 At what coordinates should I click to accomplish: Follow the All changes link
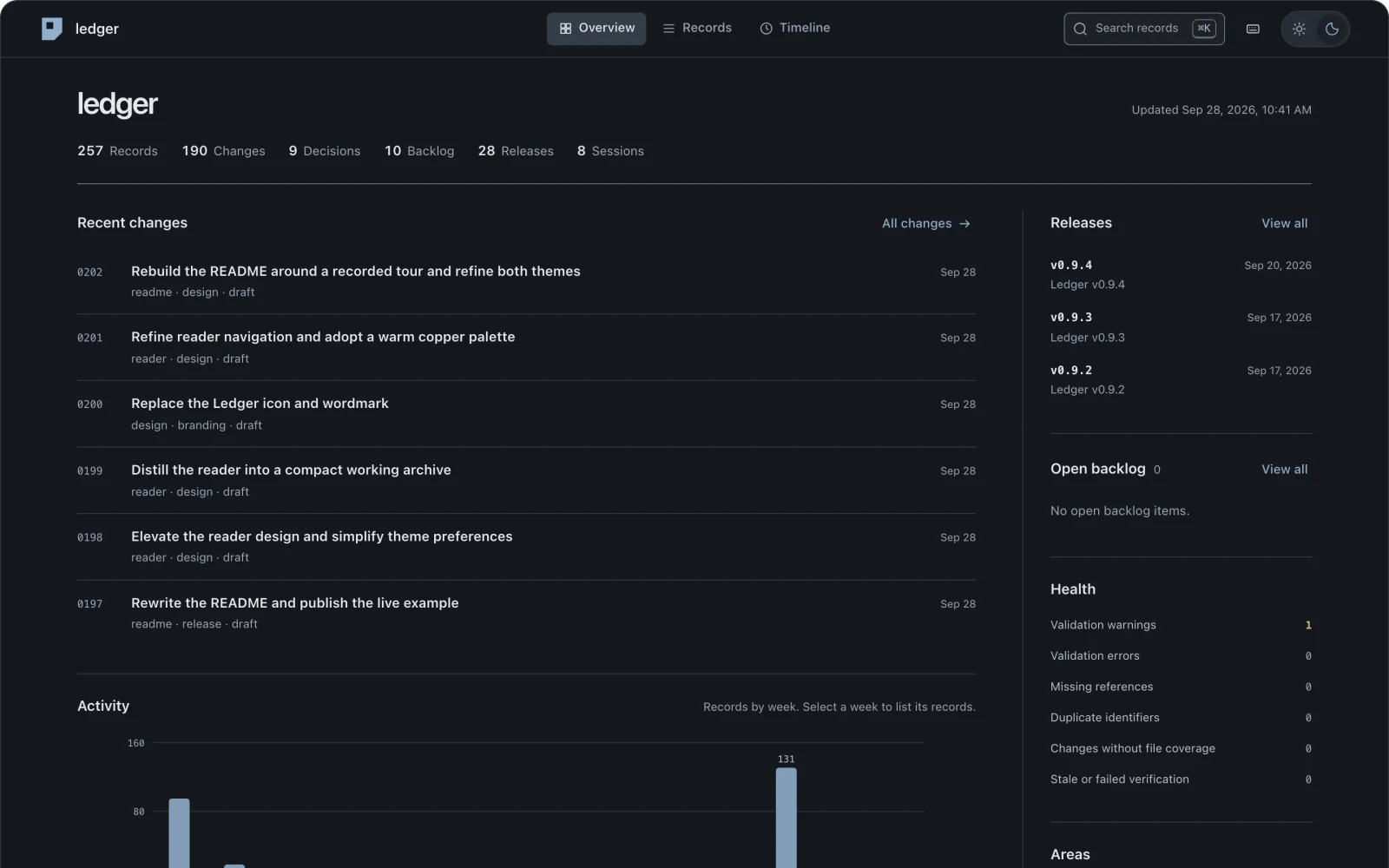tap(926, 223)
